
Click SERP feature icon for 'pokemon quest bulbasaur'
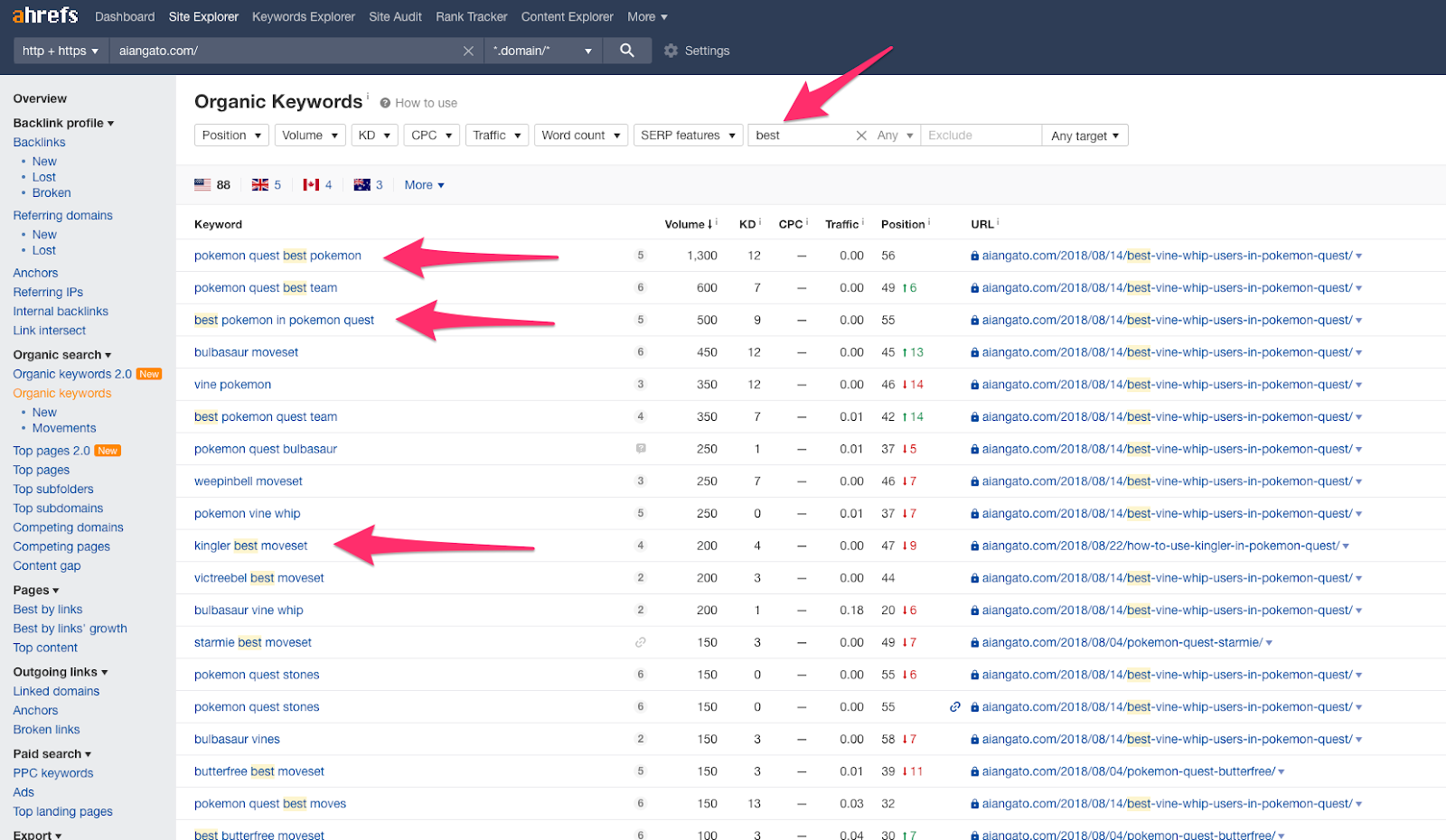pyautogui.click(x=641, y=449)
